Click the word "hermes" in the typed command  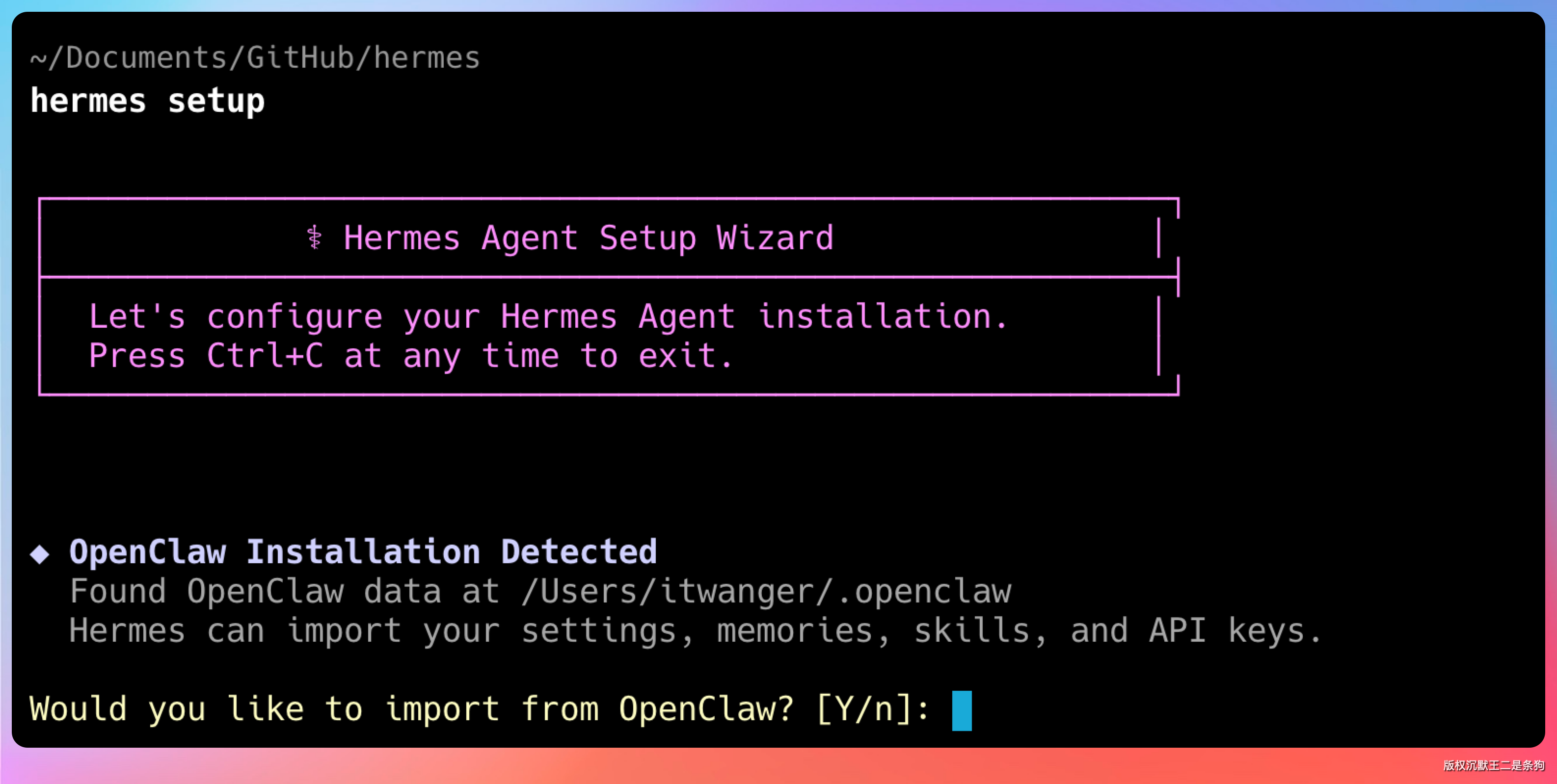[x=88, y=101]
